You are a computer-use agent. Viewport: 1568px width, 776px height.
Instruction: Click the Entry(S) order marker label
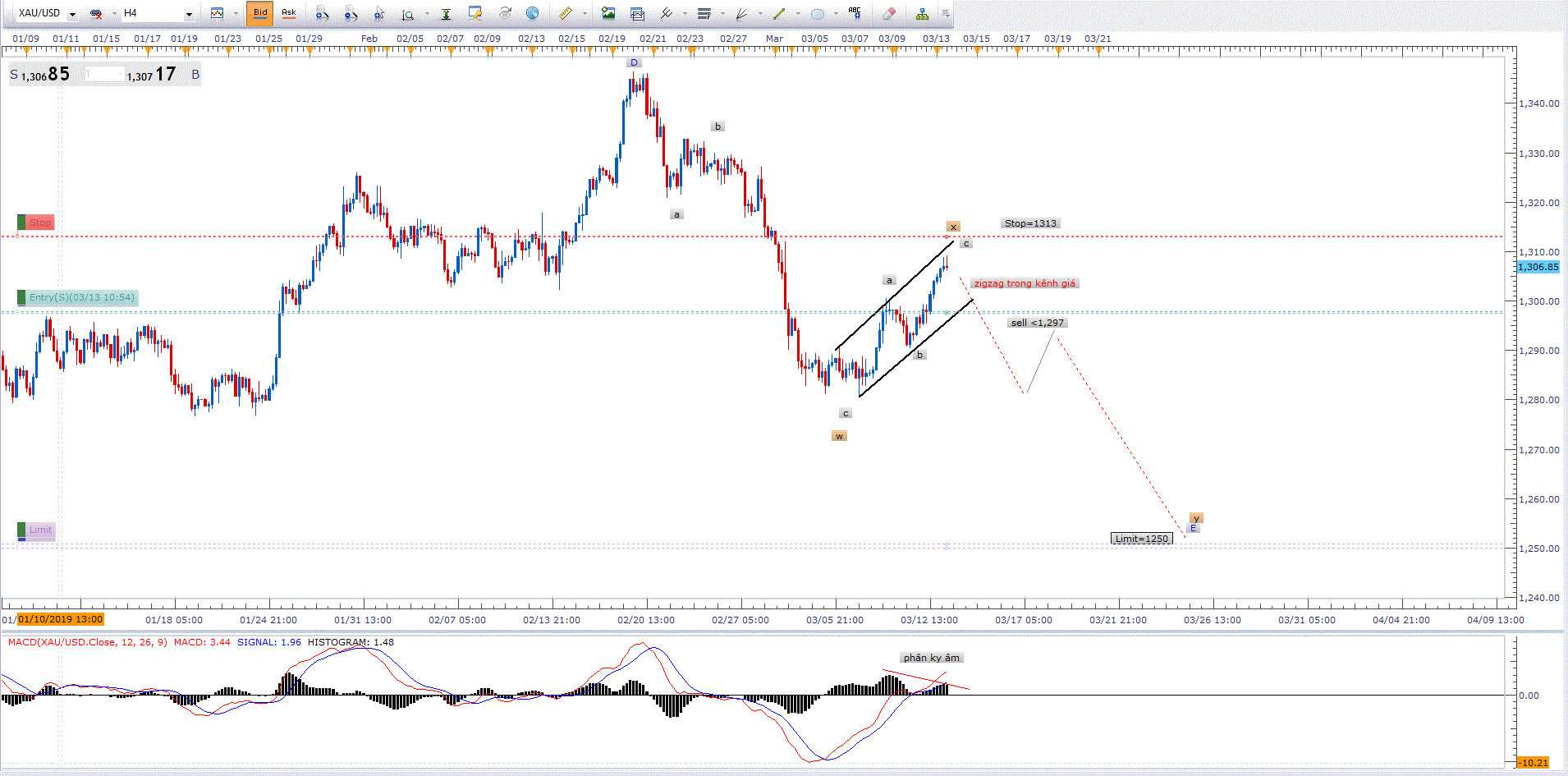[x=80, y=297]
